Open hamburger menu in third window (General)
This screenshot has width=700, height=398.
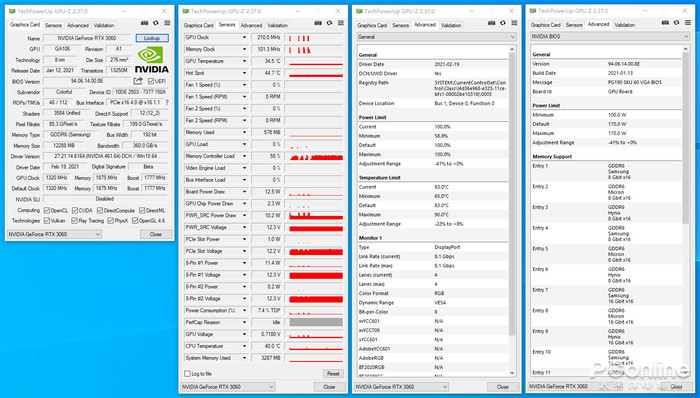click(x=514, y=23)
